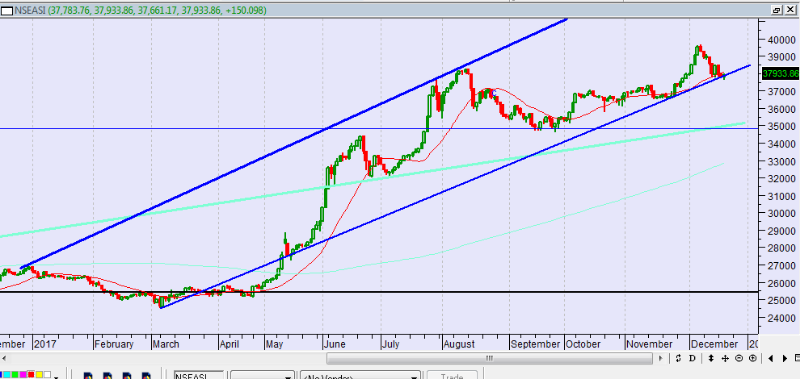
Task: Click the Trade button
Action: click(x=452, y=375)
